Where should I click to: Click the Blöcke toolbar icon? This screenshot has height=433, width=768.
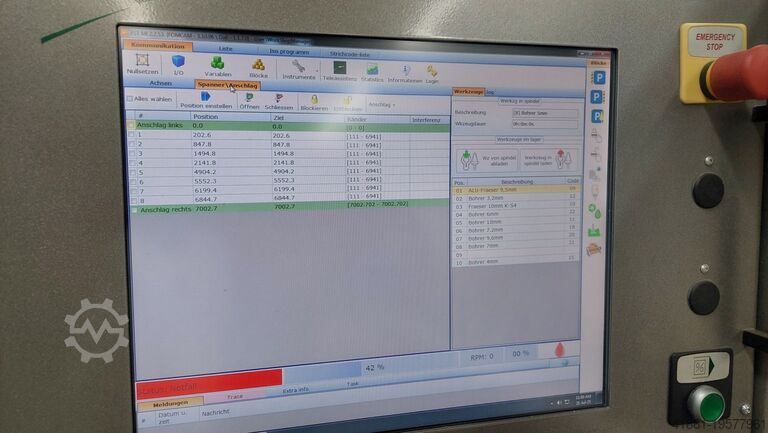pos(258,67)
